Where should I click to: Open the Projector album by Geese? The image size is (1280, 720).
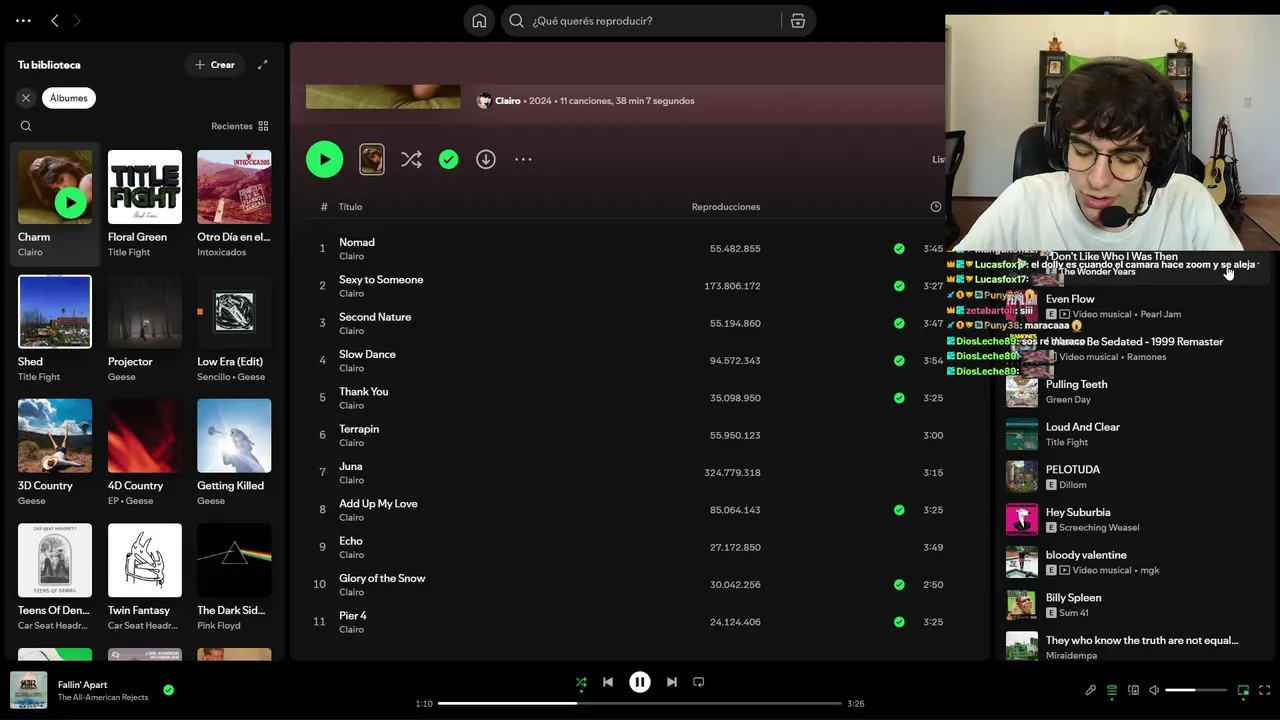coord(145,328)
